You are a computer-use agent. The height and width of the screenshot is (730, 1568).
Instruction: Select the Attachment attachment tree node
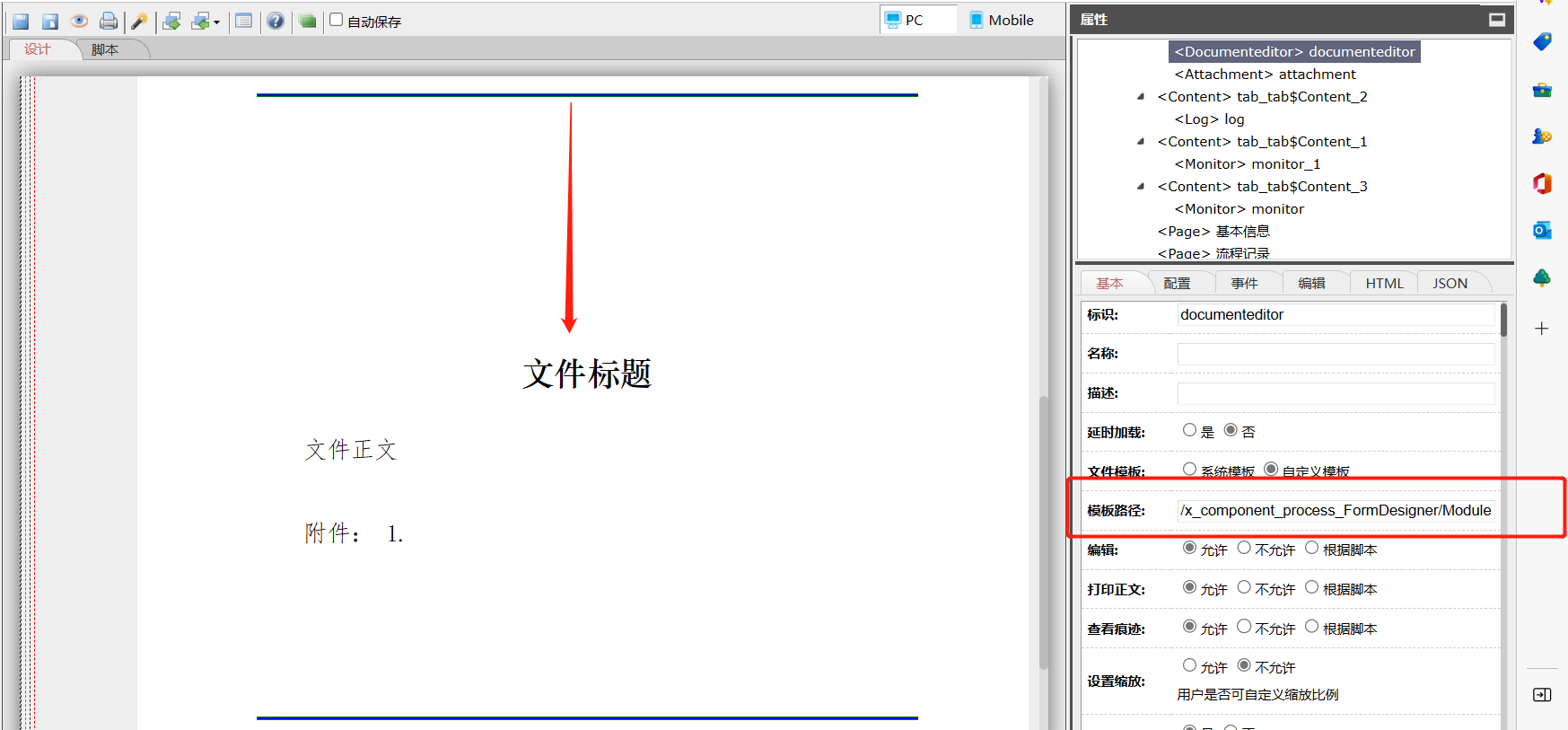click(1265, 75)
